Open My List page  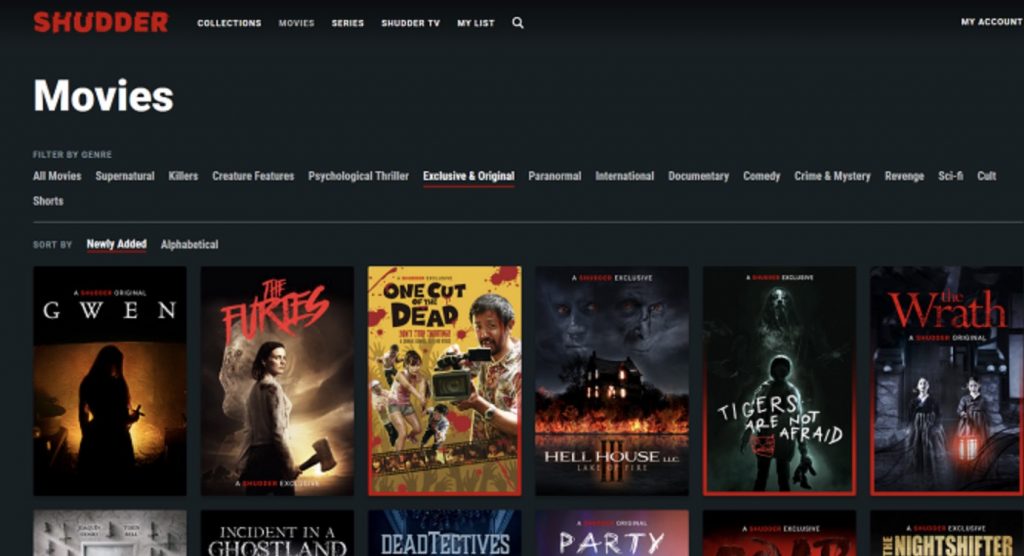pos(476,23)
